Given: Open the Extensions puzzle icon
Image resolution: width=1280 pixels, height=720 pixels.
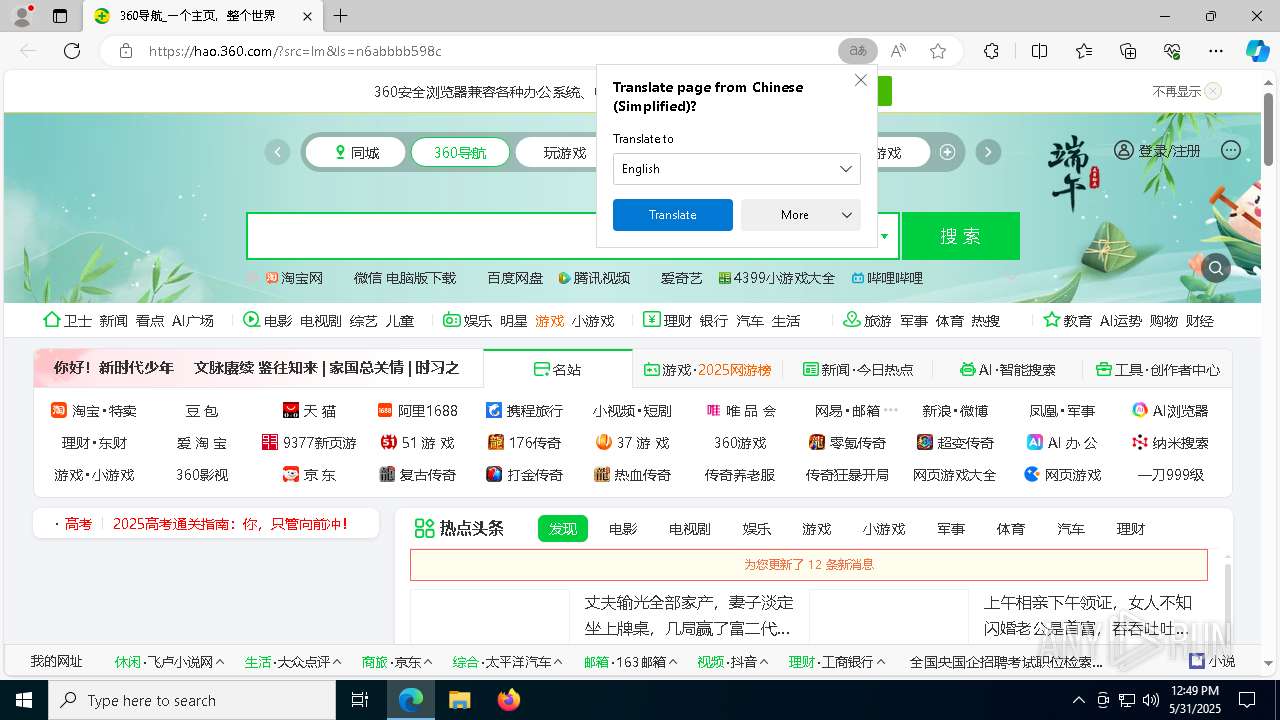Looking at the screenshot, I should [991, 51].
